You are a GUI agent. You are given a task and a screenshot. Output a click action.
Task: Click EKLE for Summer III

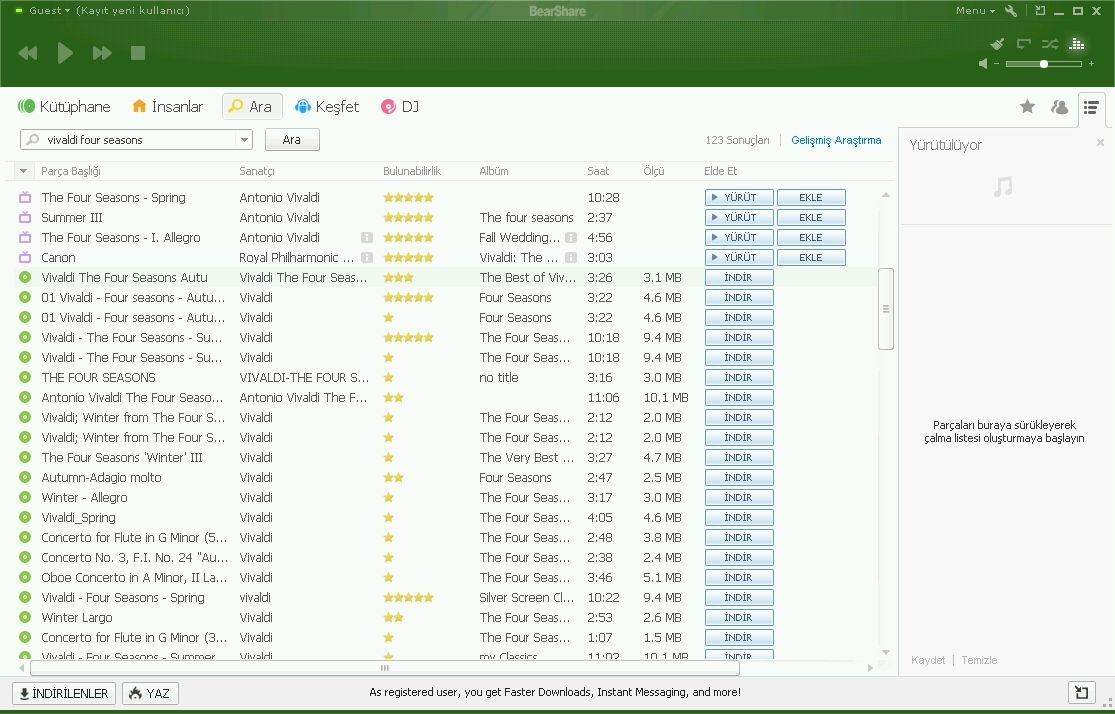click(x=811, y=218)
